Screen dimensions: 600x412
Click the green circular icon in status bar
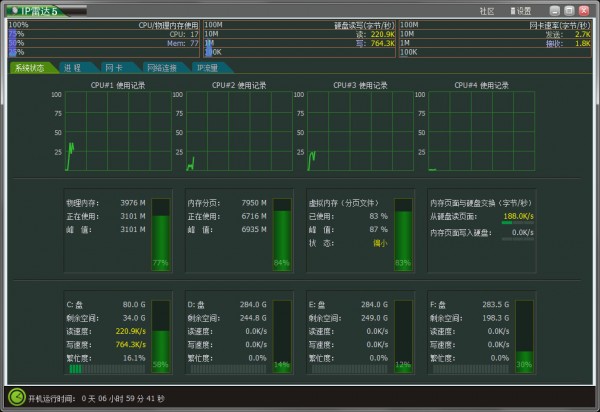(x=15, y=398)
